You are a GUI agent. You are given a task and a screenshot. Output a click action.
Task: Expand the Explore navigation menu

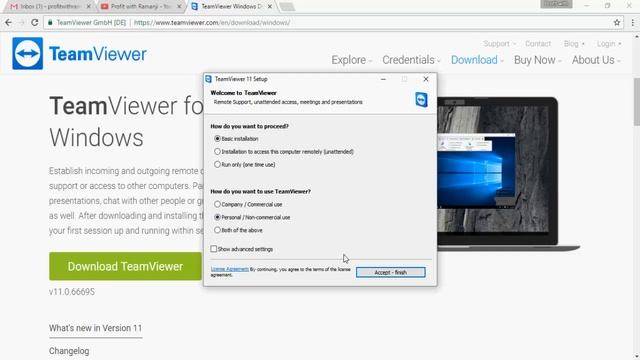pos(351,60)
